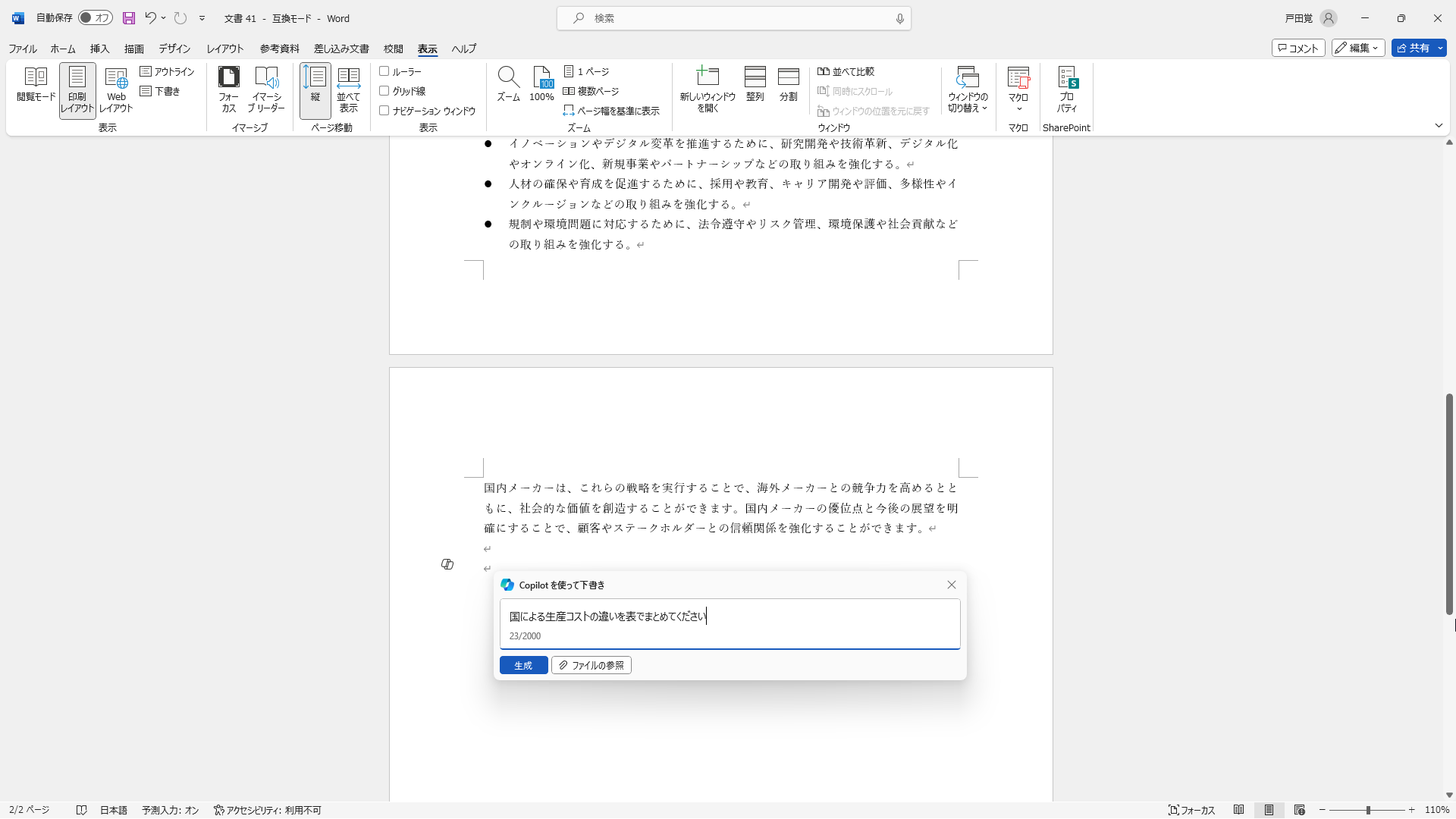Screen dimensions: 1456x819
Task: Open the Macros (マクロ) dropdown
Action: (x=1018, y=90)
